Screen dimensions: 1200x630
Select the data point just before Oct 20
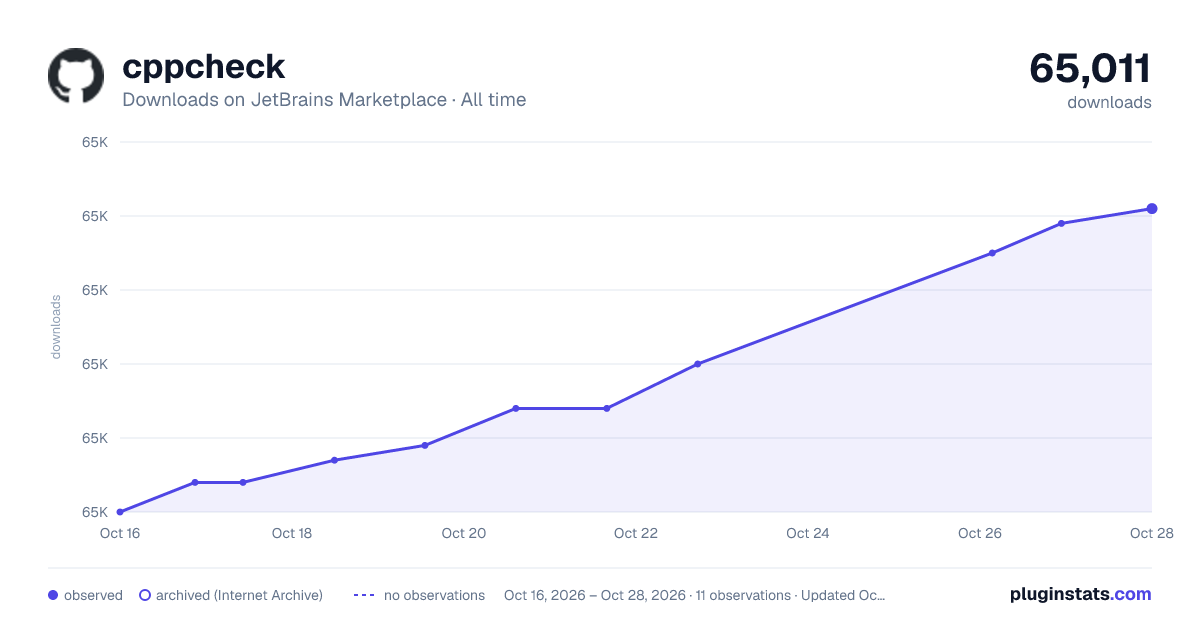point(425,445)
